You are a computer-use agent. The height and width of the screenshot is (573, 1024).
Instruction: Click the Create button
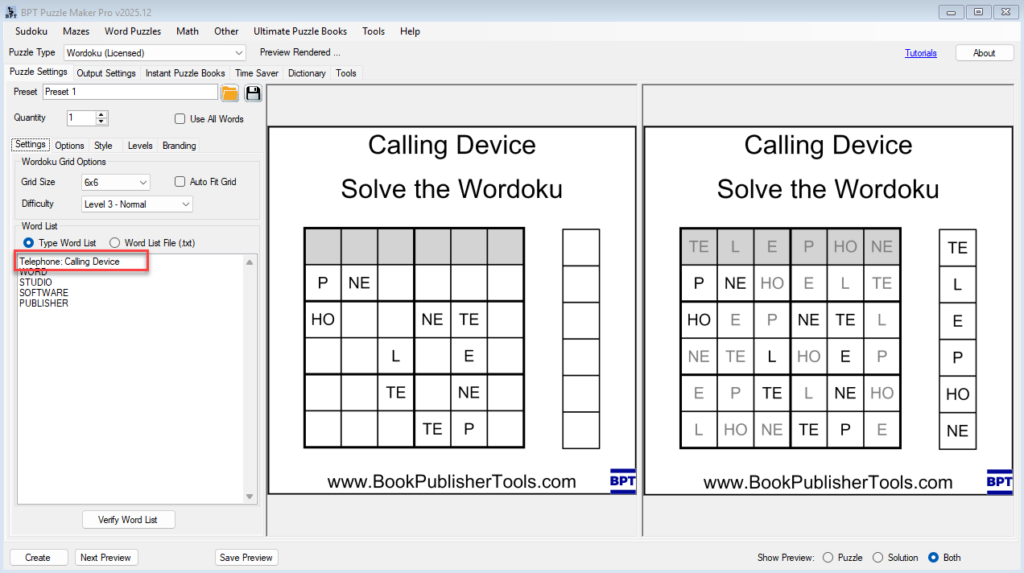[x=38, y=557]
